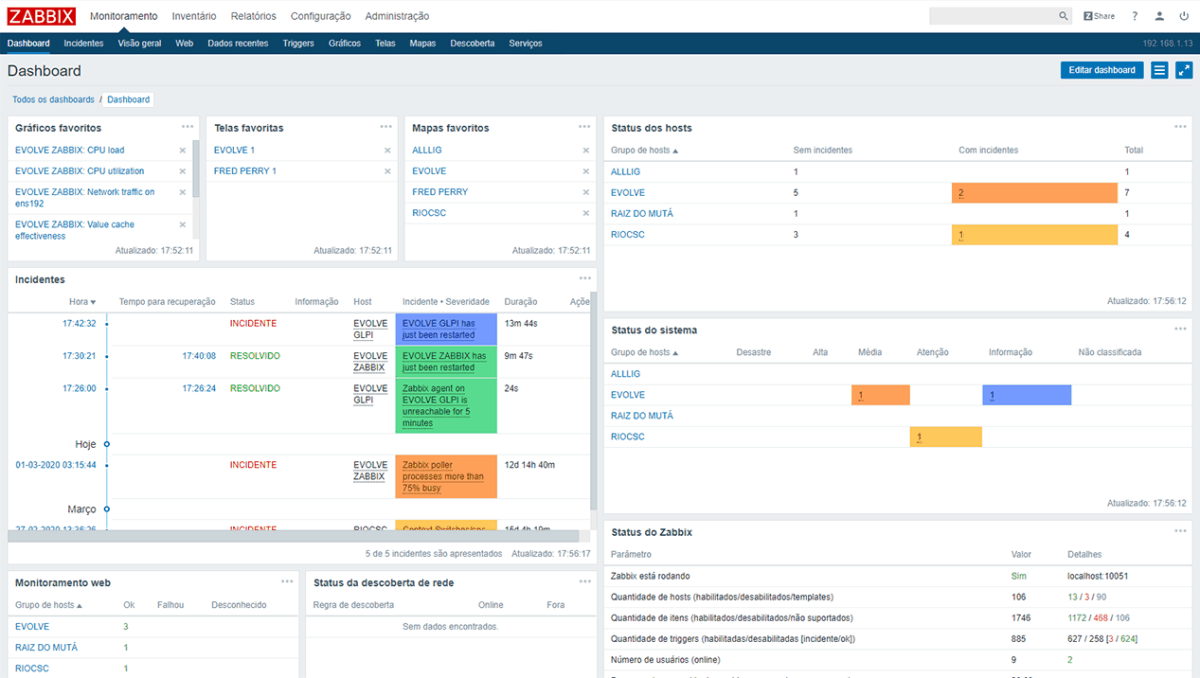Click incident time 17:42:32
The width and height of the screenshot is (1200, 678).
[79, 323]
